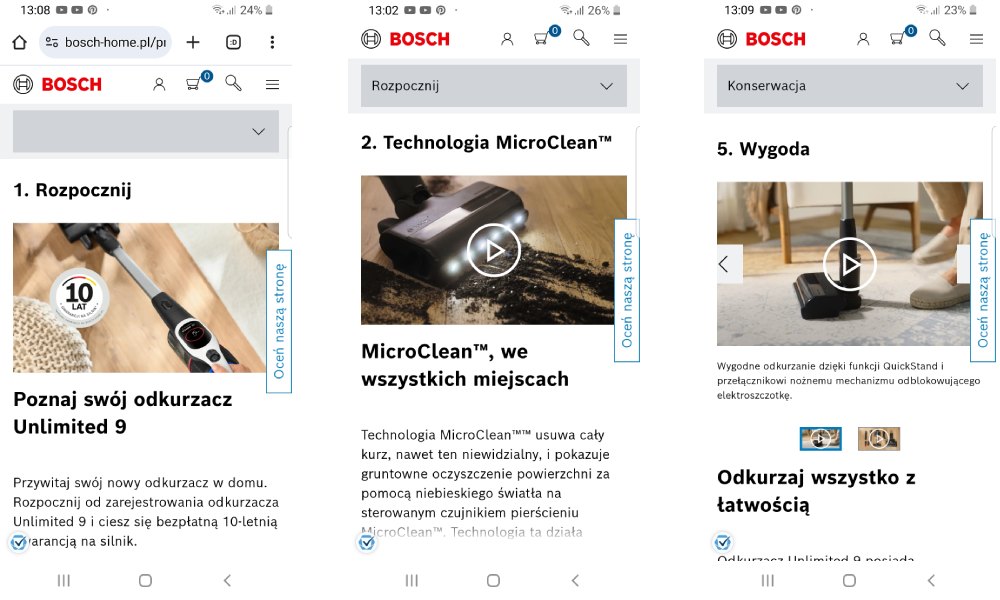Expand the Rozpocznij section dropdown
The width and height of the screenshot is (1000, 600).
(493, 86)
